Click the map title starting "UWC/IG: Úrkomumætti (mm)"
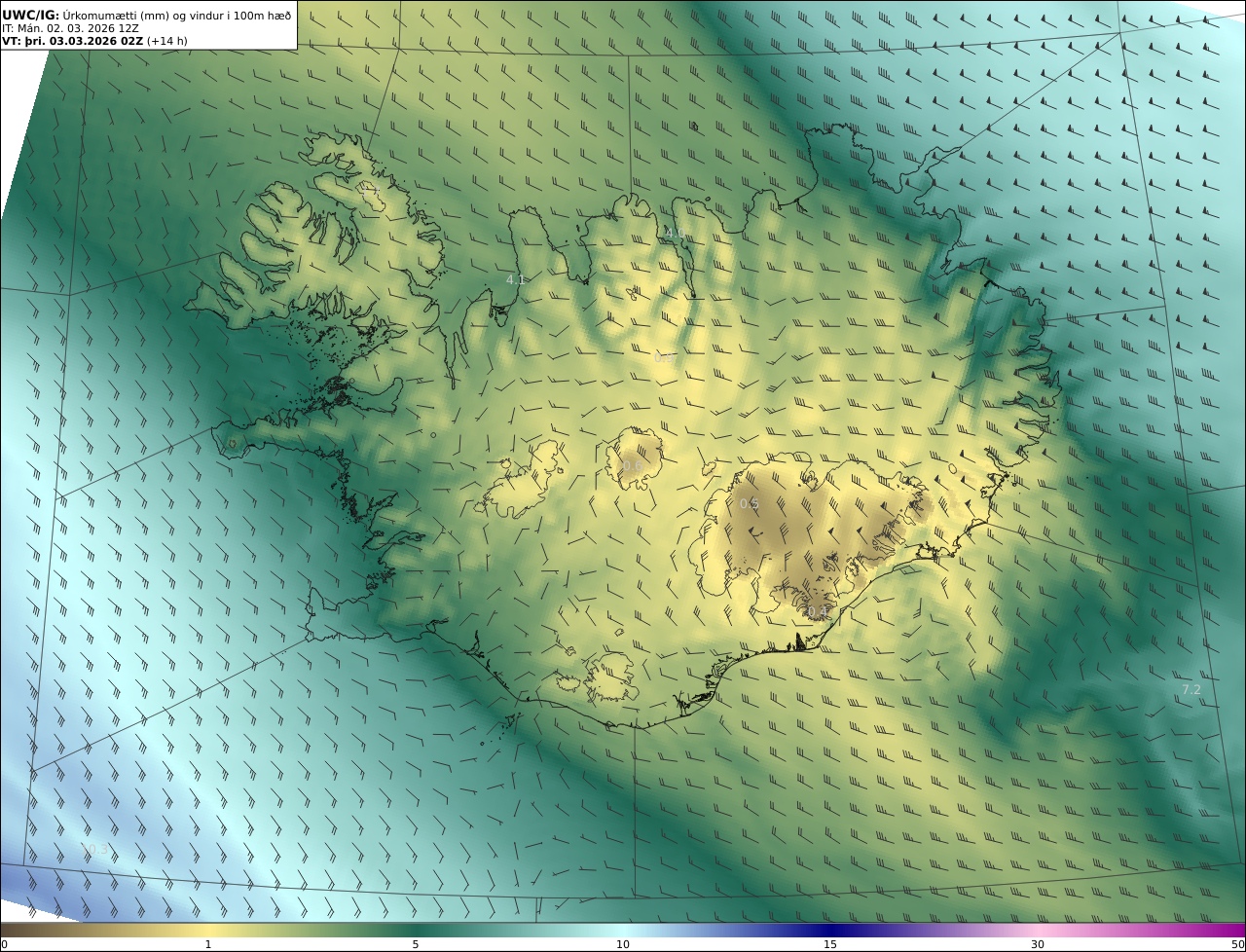This screenshot has height=952, width=1246. click(x=146, y=15)
